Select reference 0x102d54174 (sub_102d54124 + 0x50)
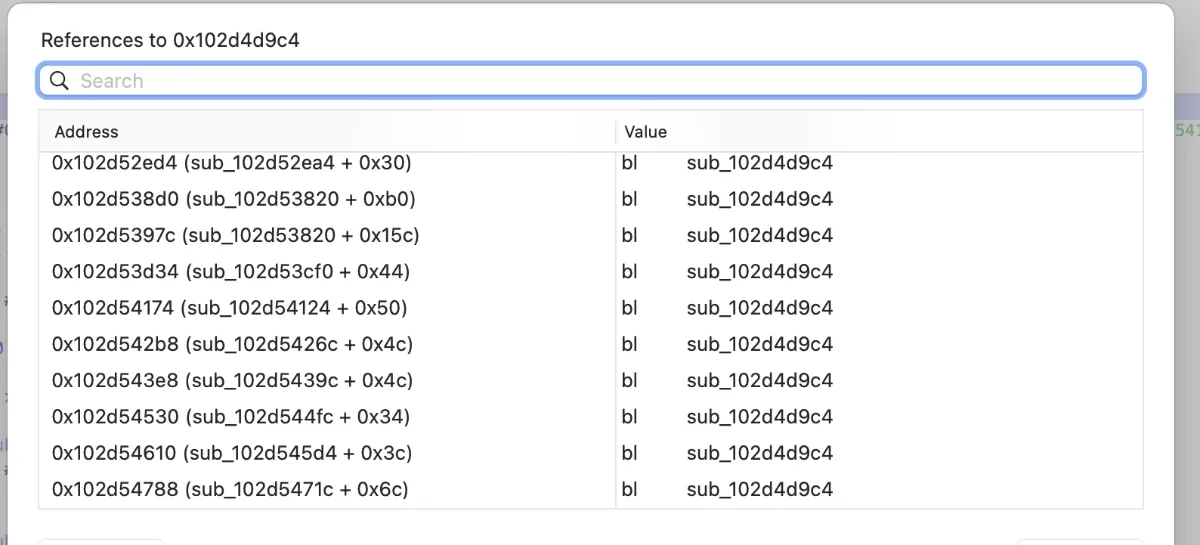 (x=591, y=308)
